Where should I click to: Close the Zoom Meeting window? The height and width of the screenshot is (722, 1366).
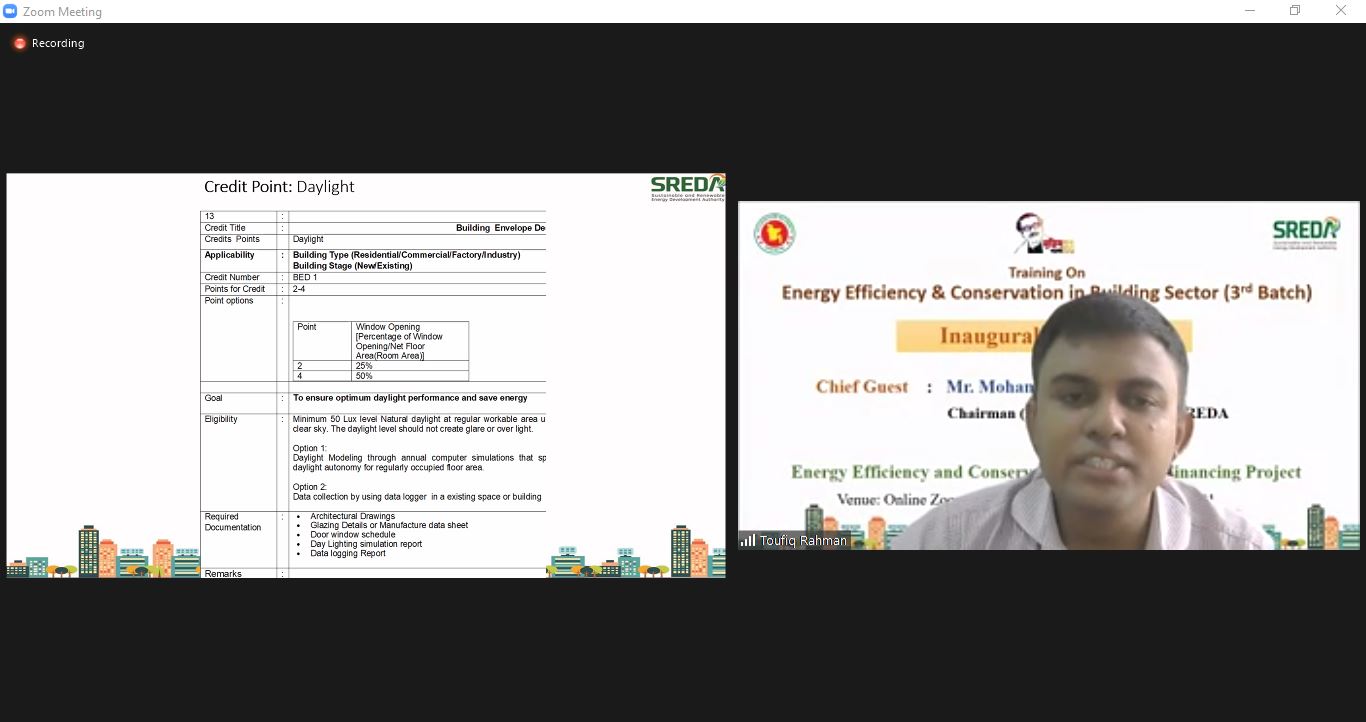click(1341, 11)
